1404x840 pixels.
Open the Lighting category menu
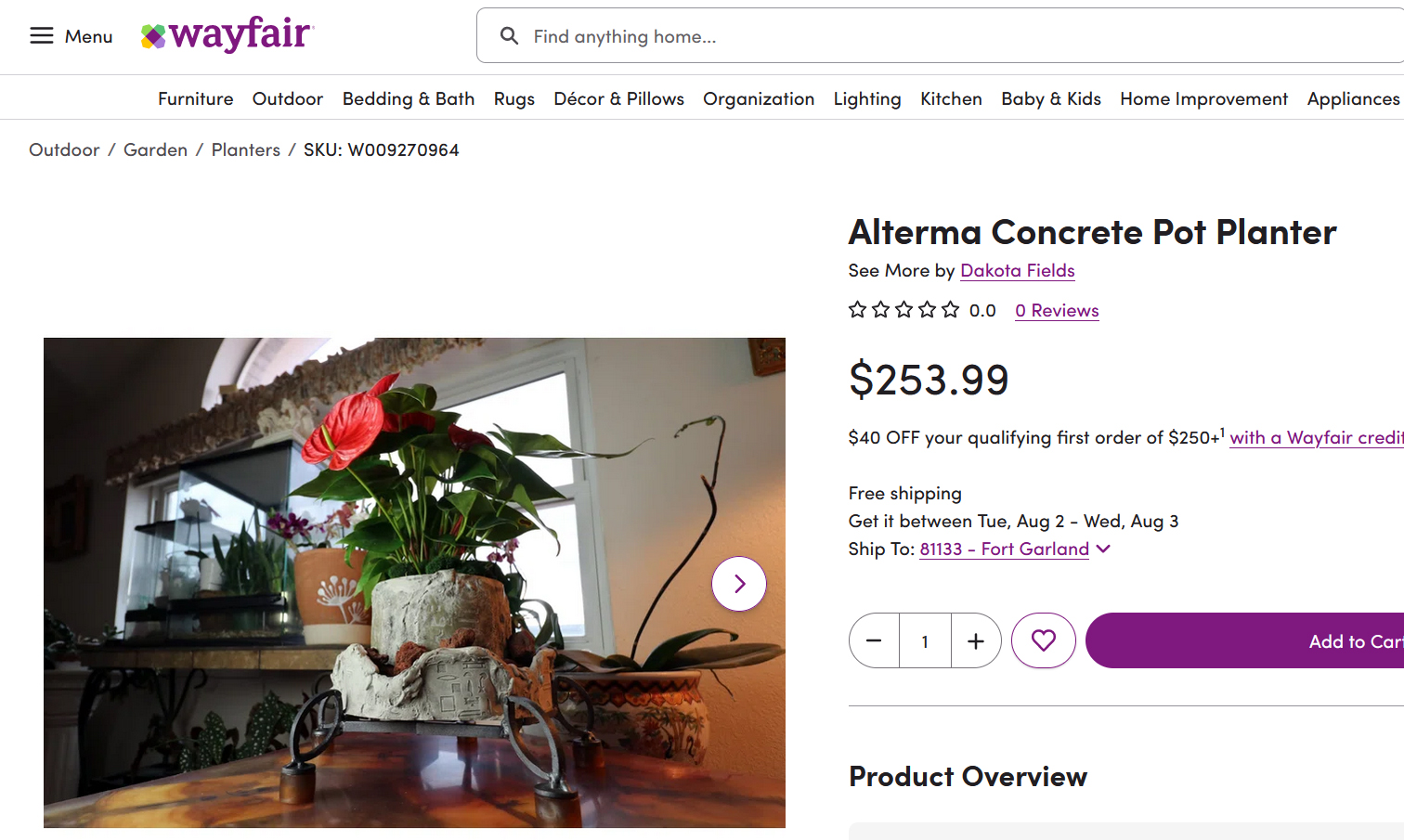click(x=867, y=98)
